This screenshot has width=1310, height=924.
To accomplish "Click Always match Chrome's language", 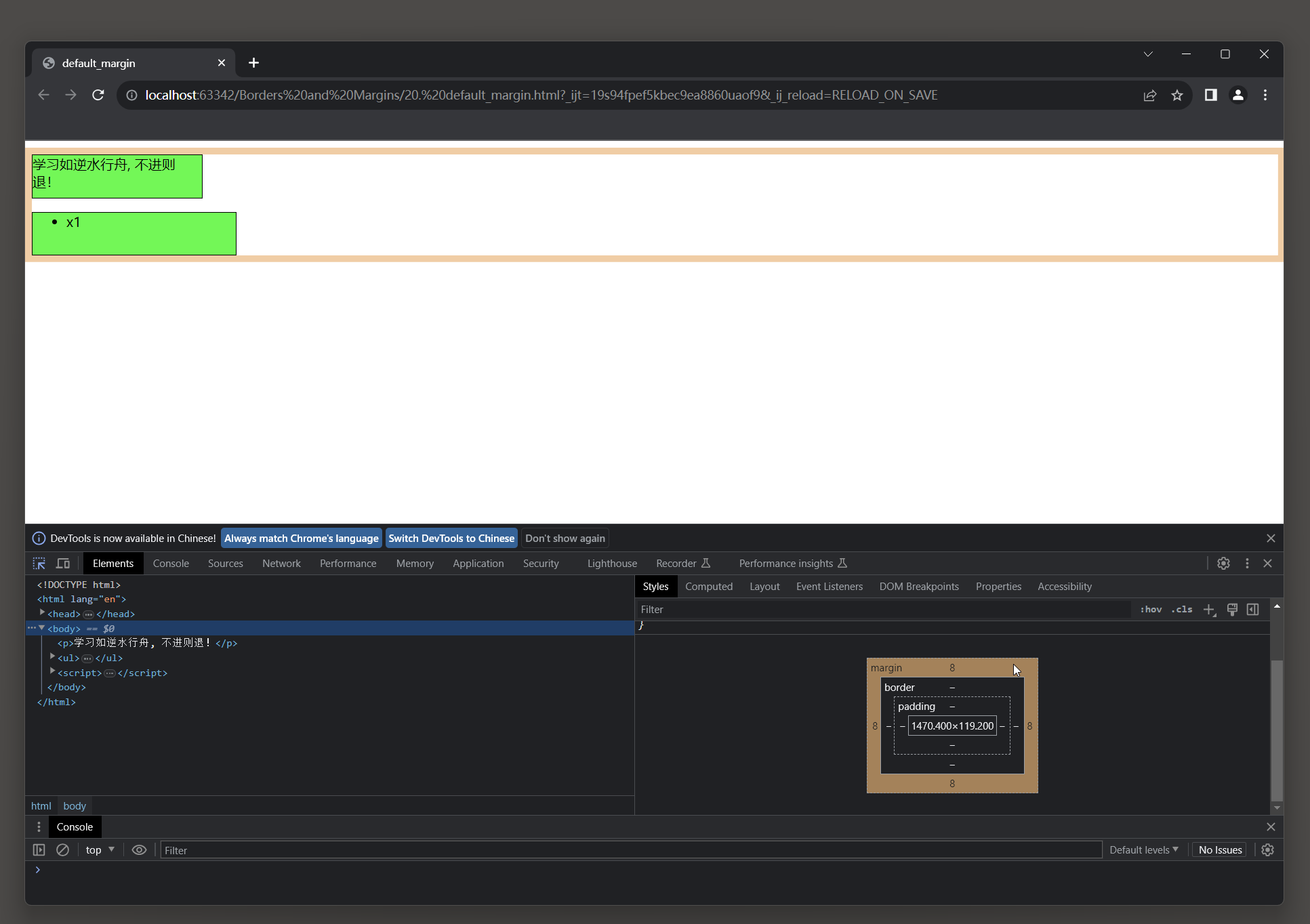I will tap(302, 539).
